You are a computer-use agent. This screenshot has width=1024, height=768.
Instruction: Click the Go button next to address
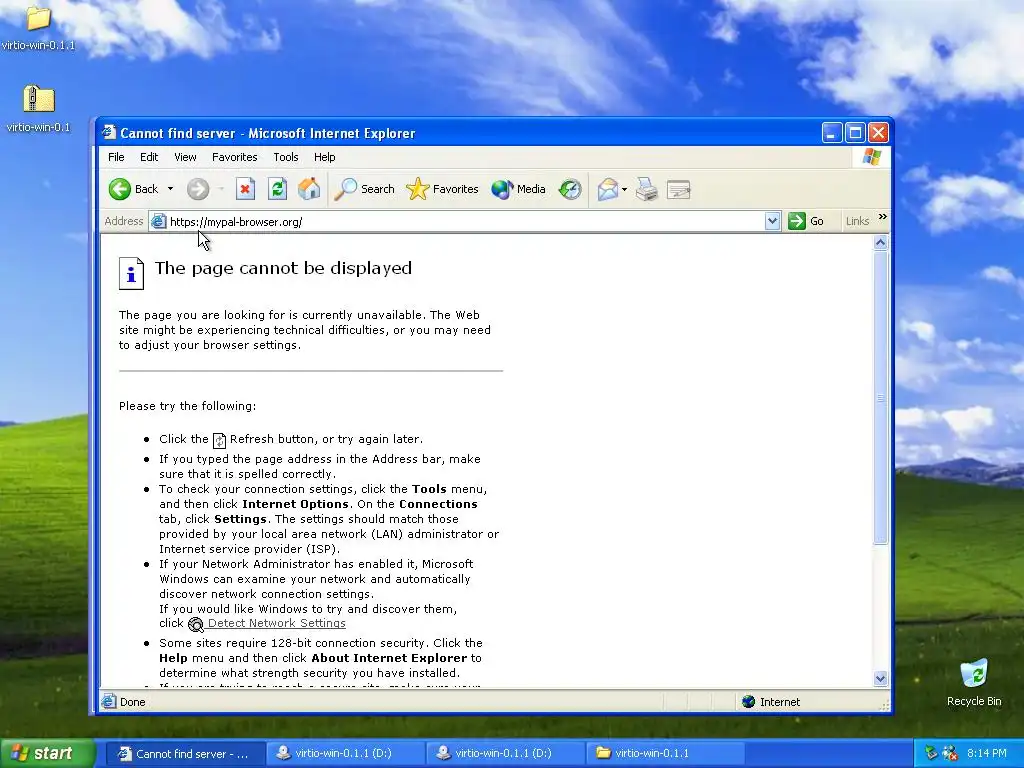point(806,221)
